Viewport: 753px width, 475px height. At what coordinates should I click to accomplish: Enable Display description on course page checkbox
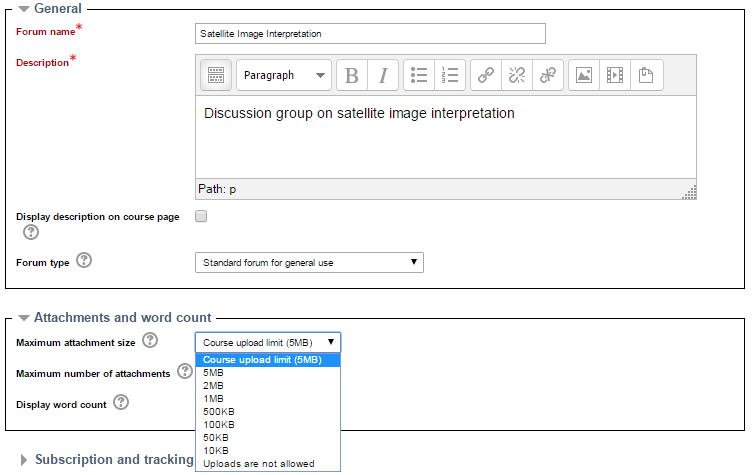coord(201,216)
